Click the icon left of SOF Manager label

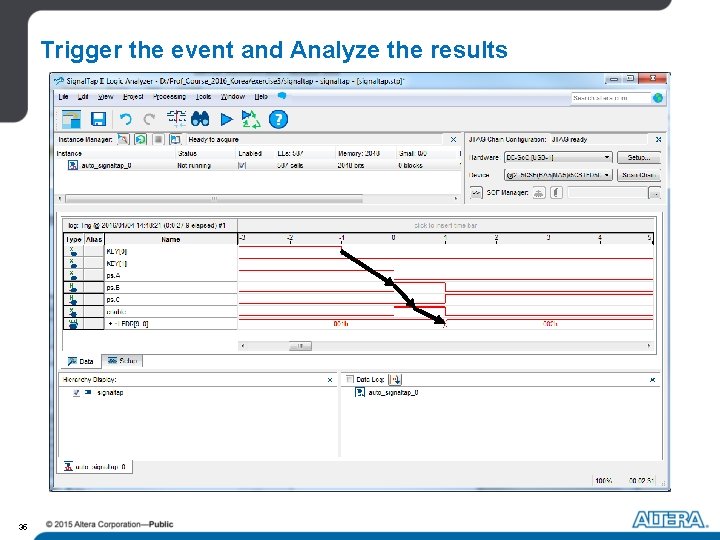tap(476, 193)
